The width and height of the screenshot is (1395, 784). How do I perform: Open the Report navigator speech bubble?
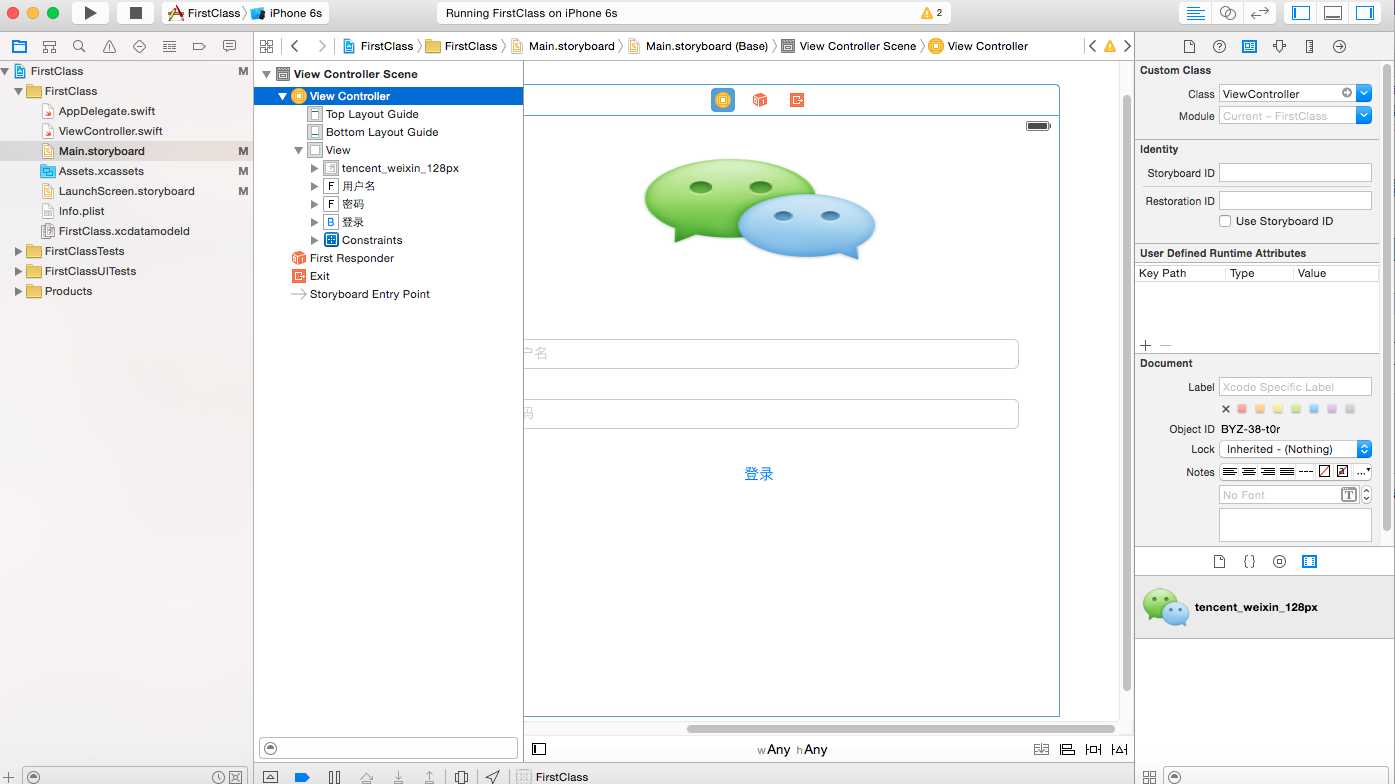[x=229, y=46]
